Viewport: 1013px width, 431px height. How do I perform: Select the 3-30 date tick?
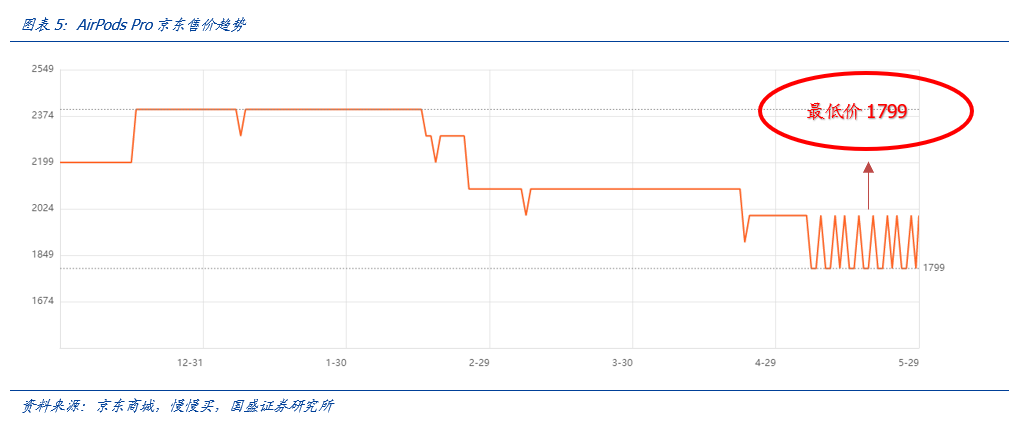[x=622, y=363]
